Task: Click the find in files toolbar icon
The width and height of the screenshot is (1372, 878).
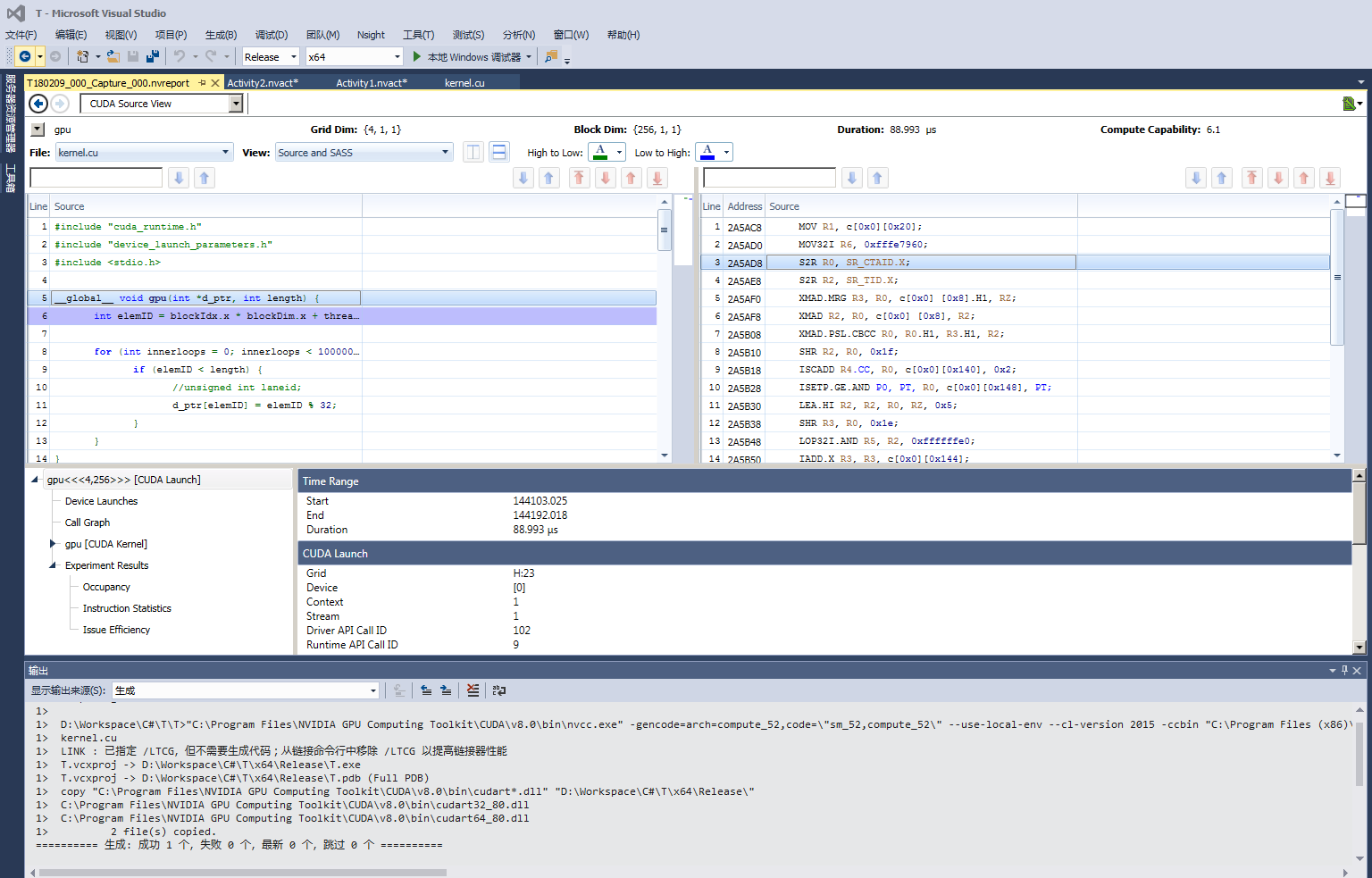Action: (x=551, y=56)
